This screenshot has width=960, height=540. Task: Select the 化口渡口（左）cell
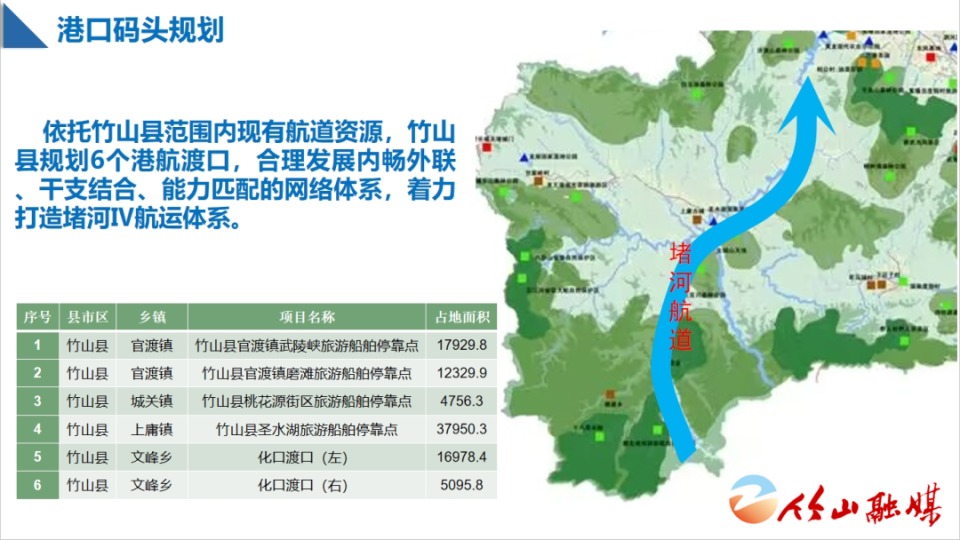307,457
